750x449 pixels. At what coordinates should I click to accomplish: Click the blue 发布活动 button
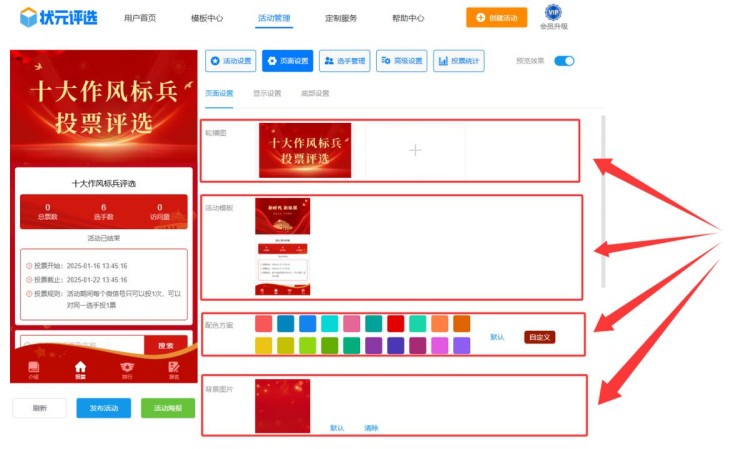tap(103, 408)
